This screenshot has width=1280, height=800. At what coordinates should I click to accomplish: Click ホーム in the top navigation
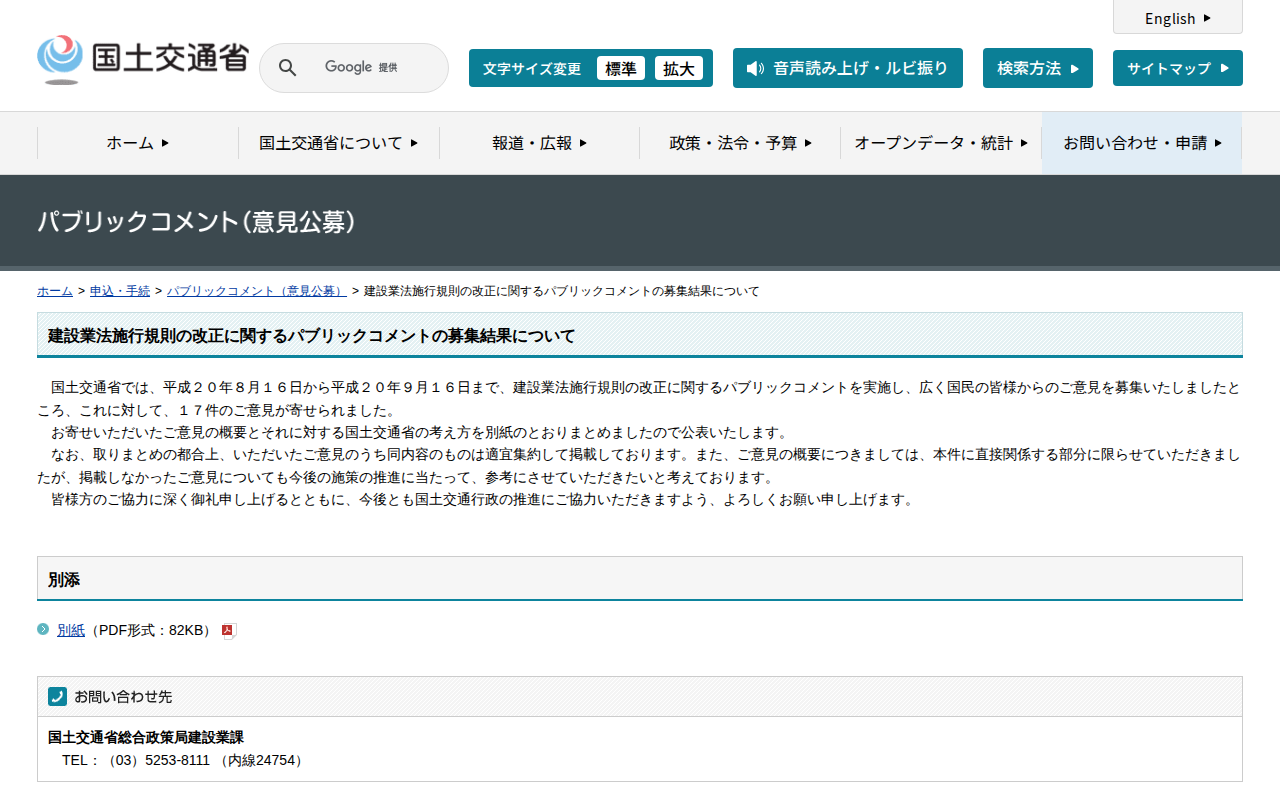pyautogui.click(x=136, y=142)
